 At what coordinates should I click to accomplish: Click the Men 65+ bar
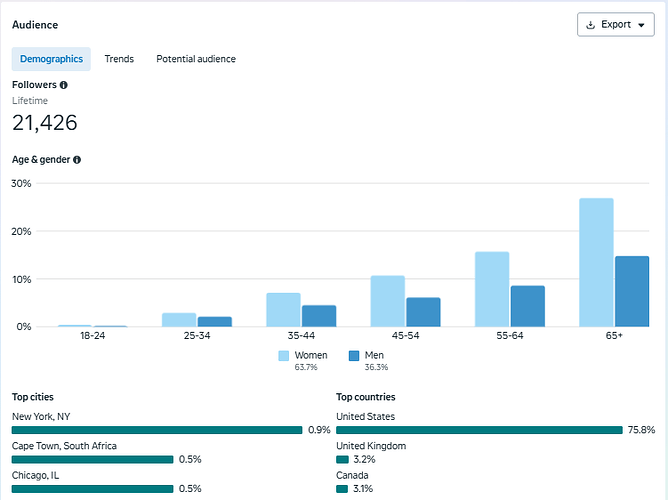632,291
